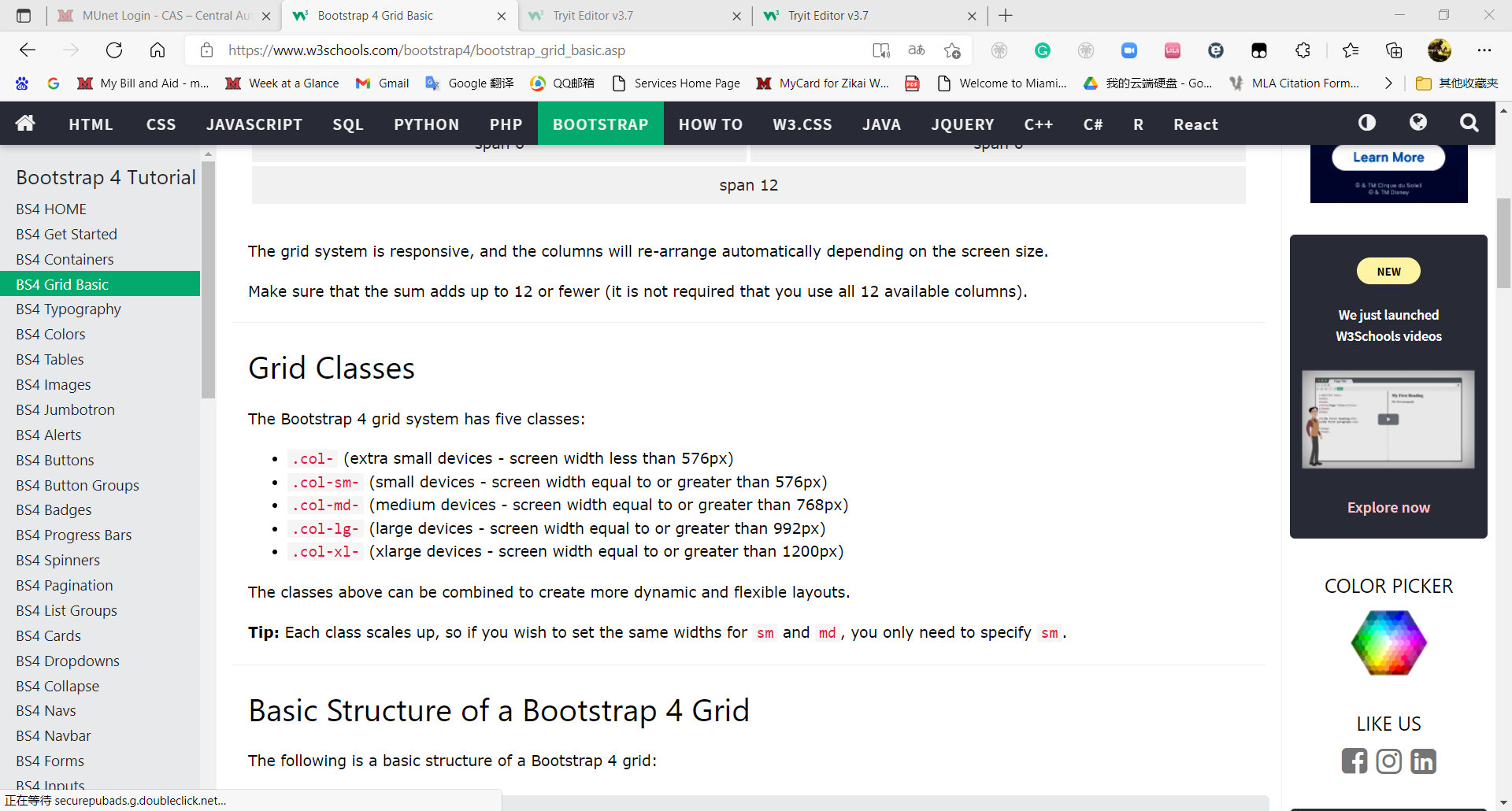
Task: Expand the hidden bookmarks chevron
Action: [1388, 83]
